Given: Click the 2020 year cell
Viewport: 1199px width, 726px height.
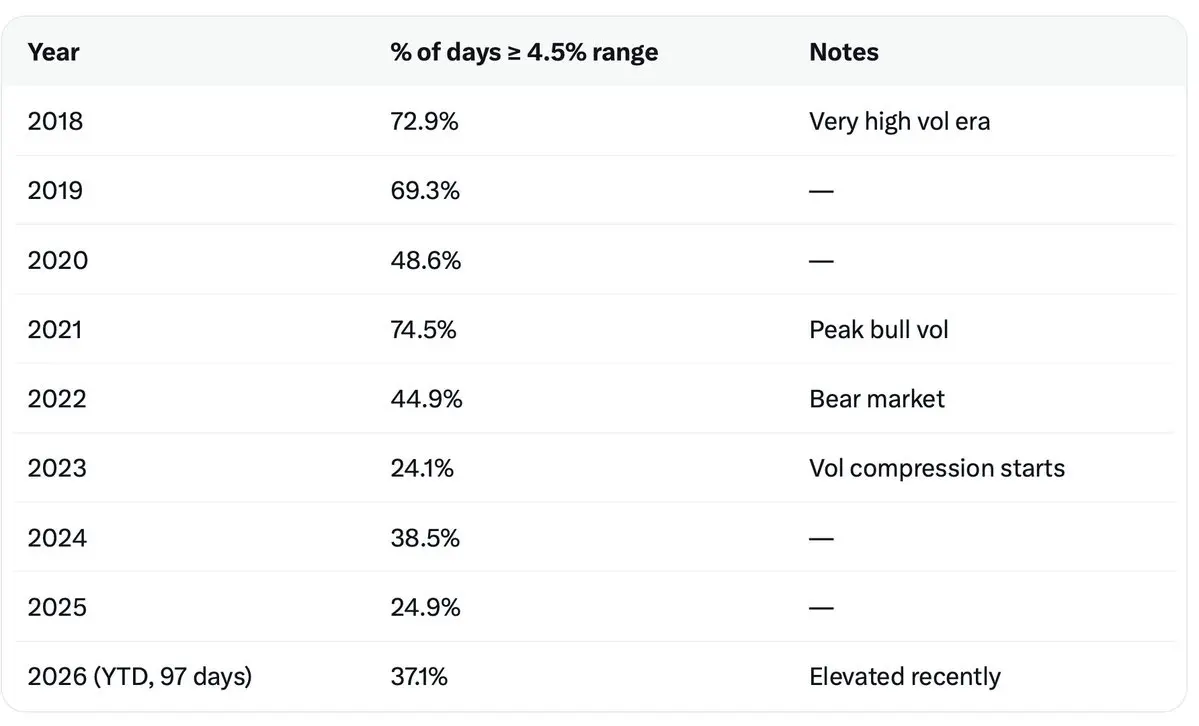Looking at the screenshot, I should point(58,261).
